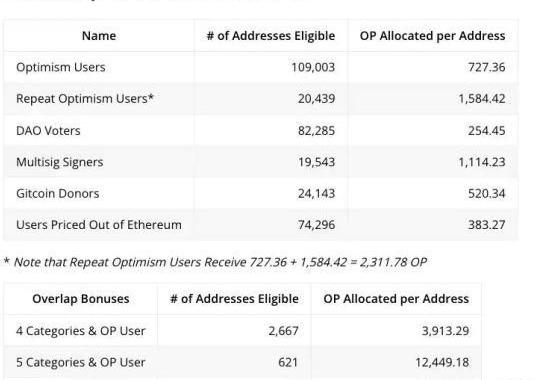The height and width of the screenshot is (380, 540).
Task: Click the Name column header
Action: (x=99, y=36)
